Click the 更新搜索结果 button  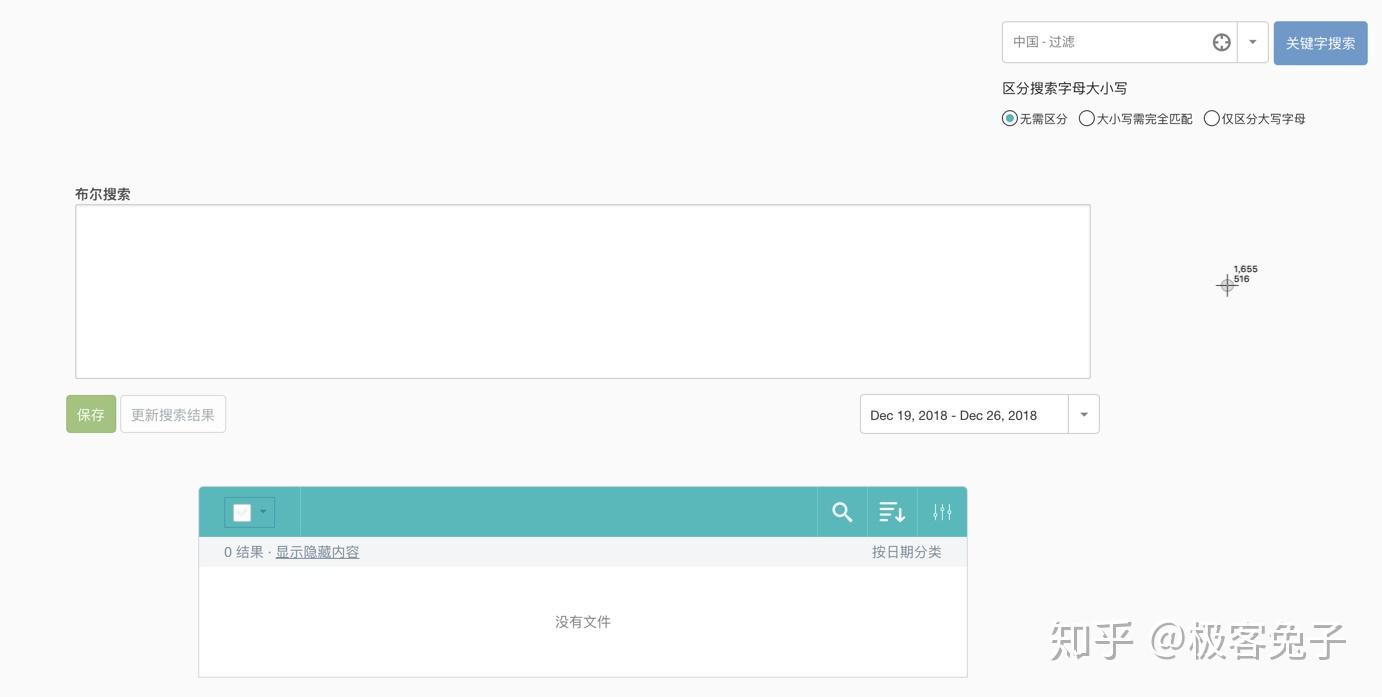pos(173,415)
